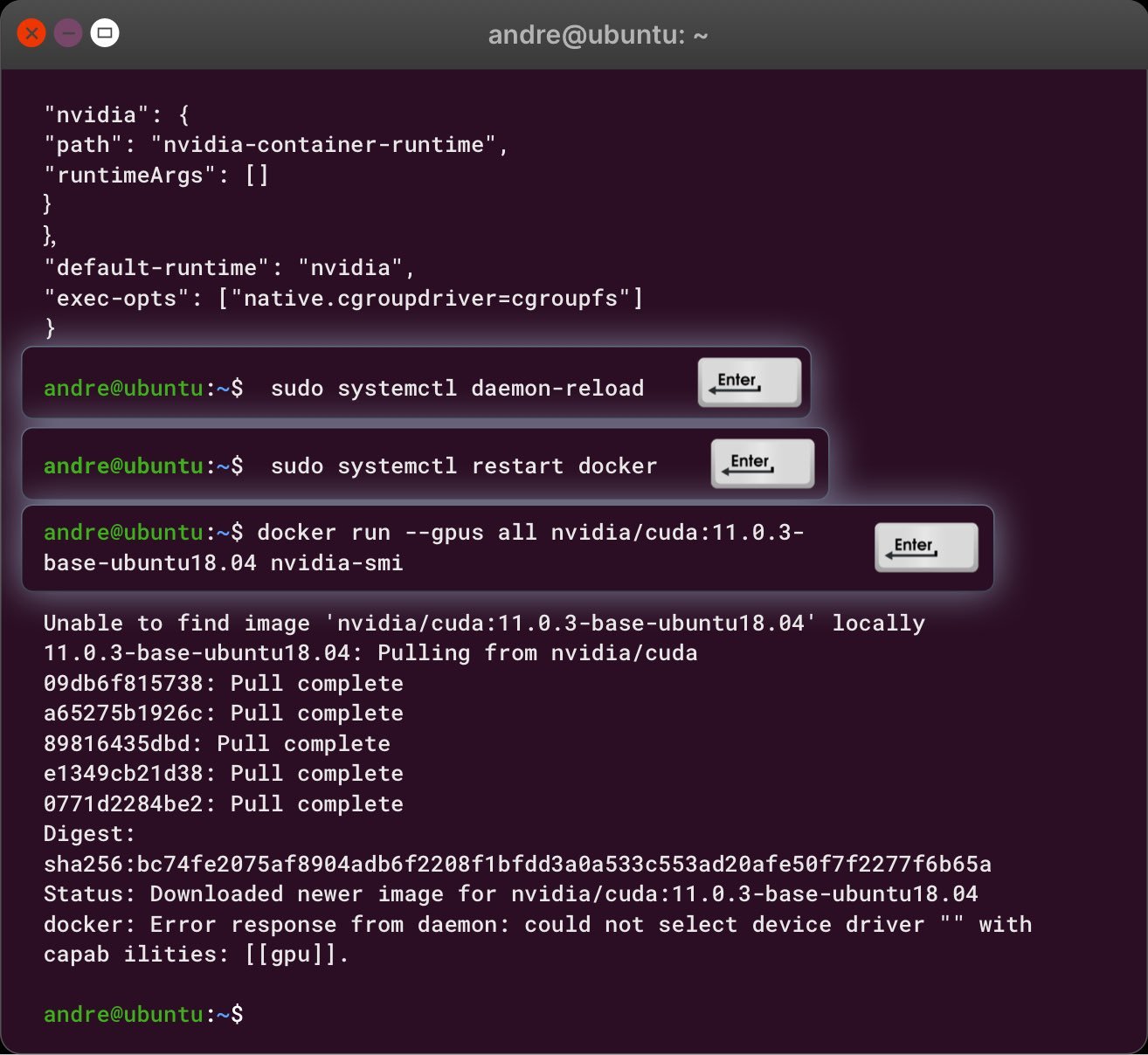1148x1055 pixels.
Task: Select 'docker: Error response from daemon' line
Action: [538, 924]
